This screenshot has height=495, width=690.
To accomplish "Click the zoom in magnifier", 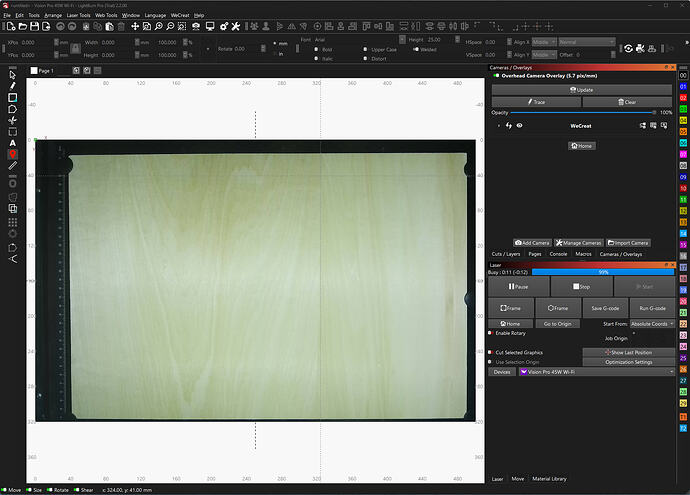I will 158,26.
